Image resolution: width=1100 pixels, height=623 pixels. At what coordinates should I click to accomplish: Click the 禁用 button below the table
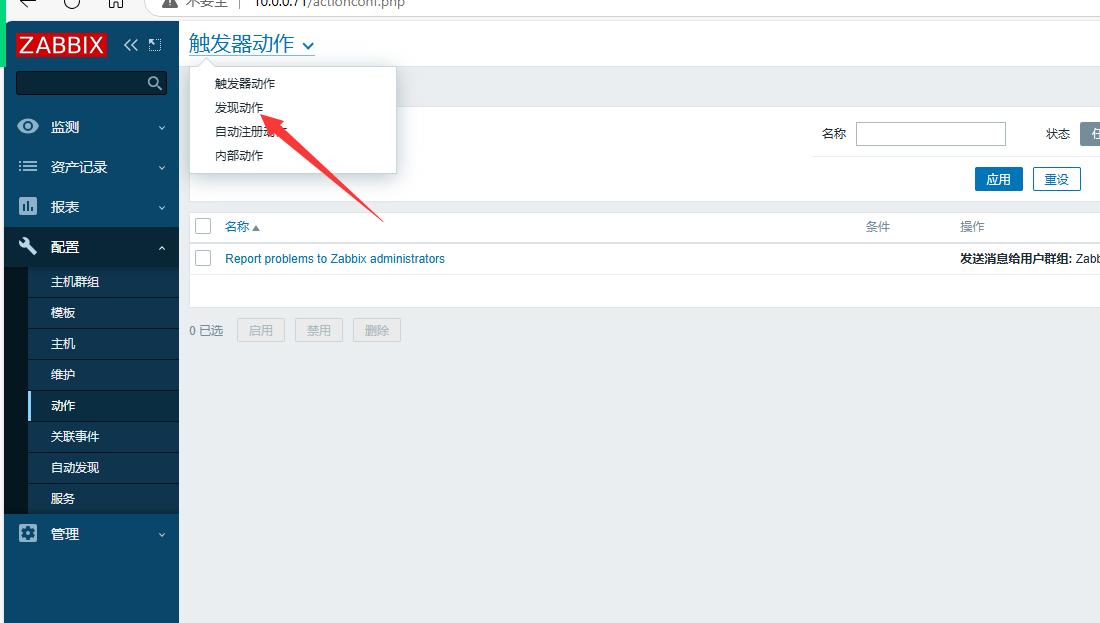pyautogui.click(x=318, y=330)
